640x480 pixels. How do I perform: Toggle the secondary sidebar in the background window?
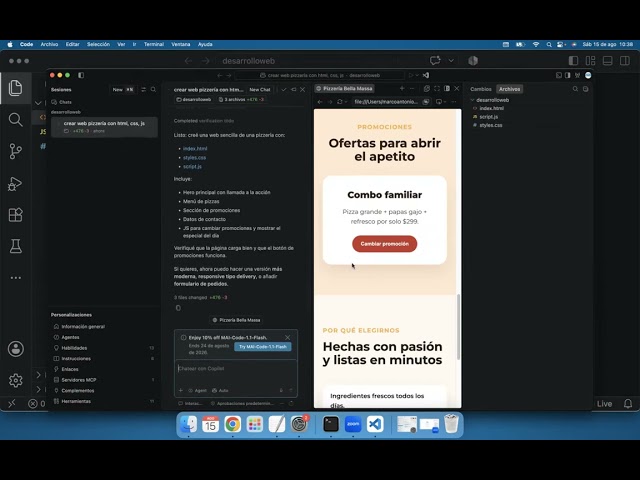point(624,61)
